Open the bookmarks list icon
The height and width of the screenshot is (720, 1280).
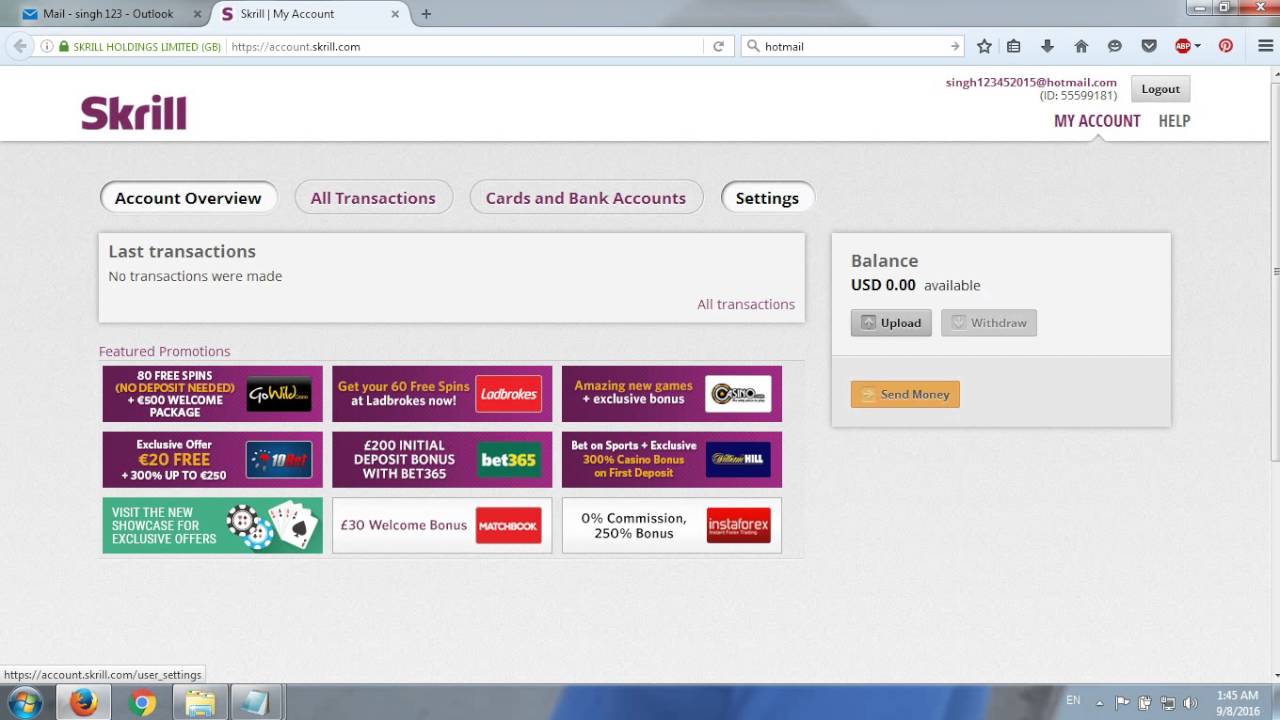1014,46
